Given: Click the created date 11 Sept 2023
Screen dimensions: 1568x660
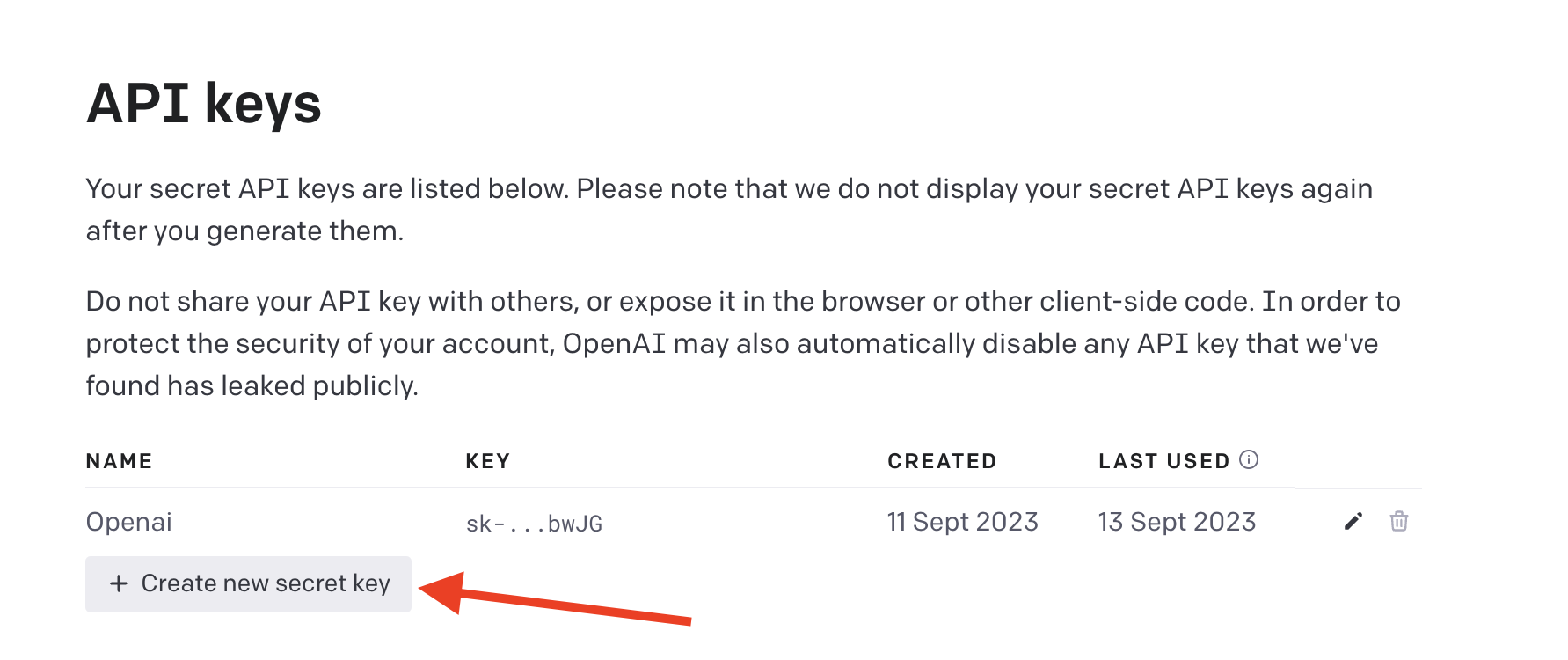Looking at the screenshot, I should point(963,522).
